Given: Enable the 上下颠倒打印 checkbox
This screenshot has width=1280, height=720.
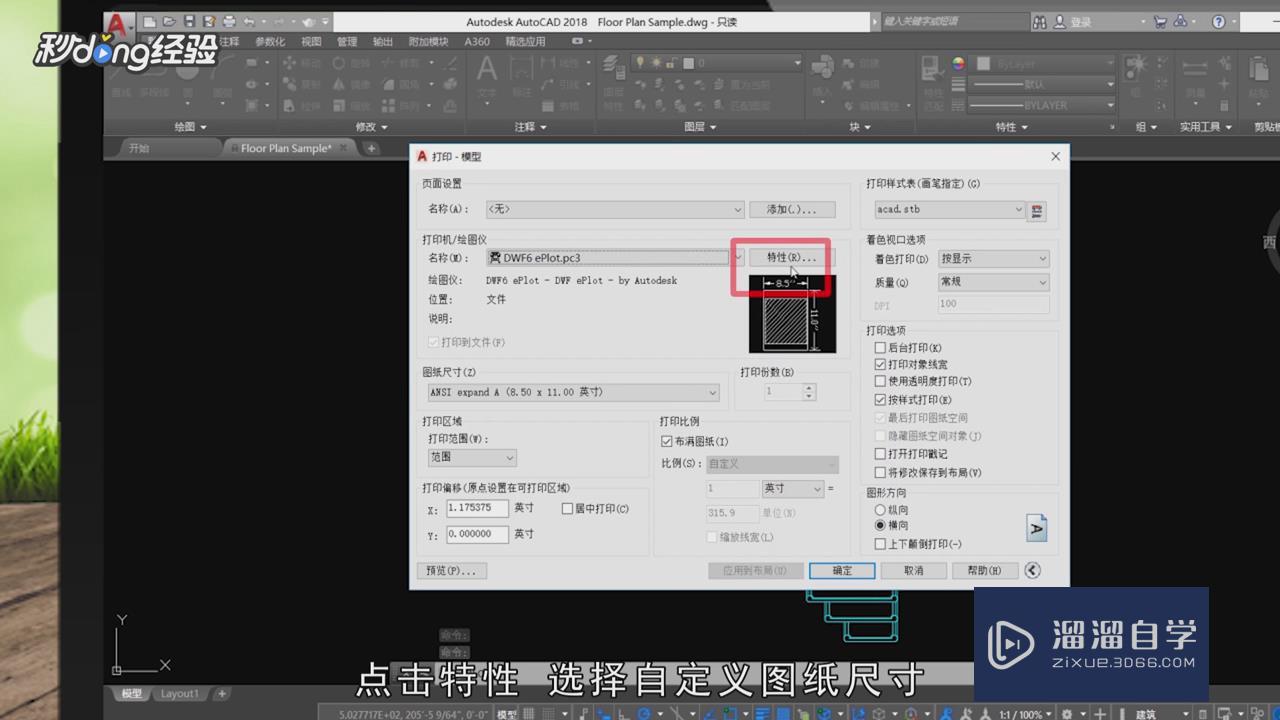Looking at the screenshot, I should 880,544.
